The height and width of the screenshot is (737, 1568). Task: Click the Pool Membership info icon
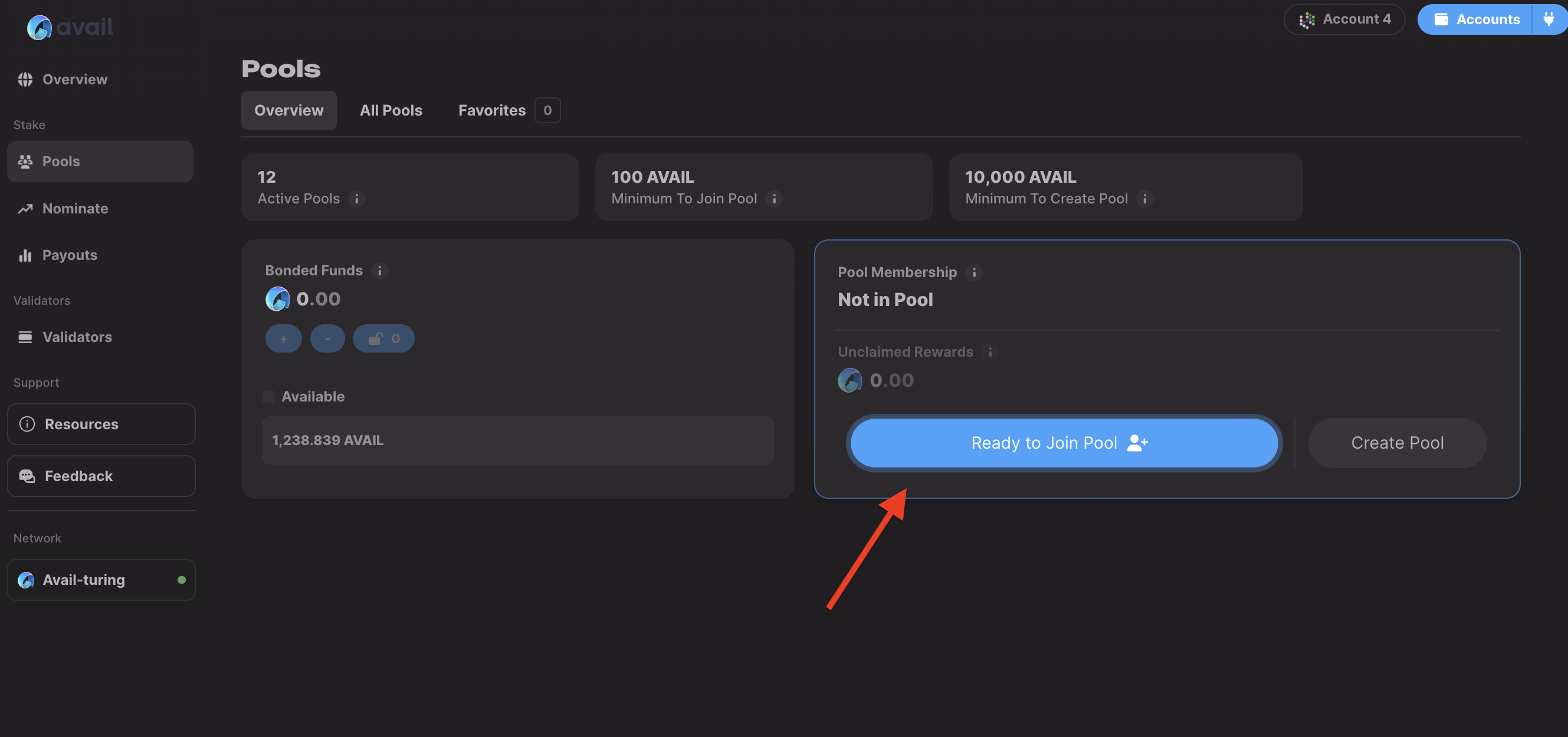[x=974, y=272]
